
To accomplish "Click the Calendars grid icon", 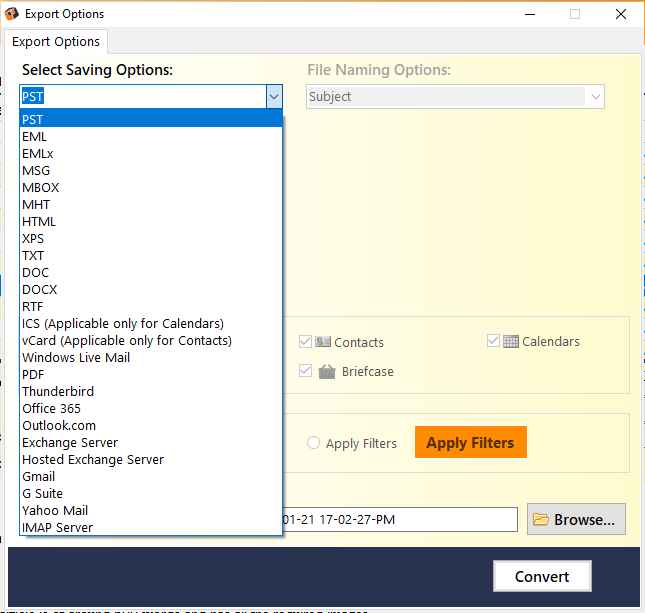I will pos(510,341).
